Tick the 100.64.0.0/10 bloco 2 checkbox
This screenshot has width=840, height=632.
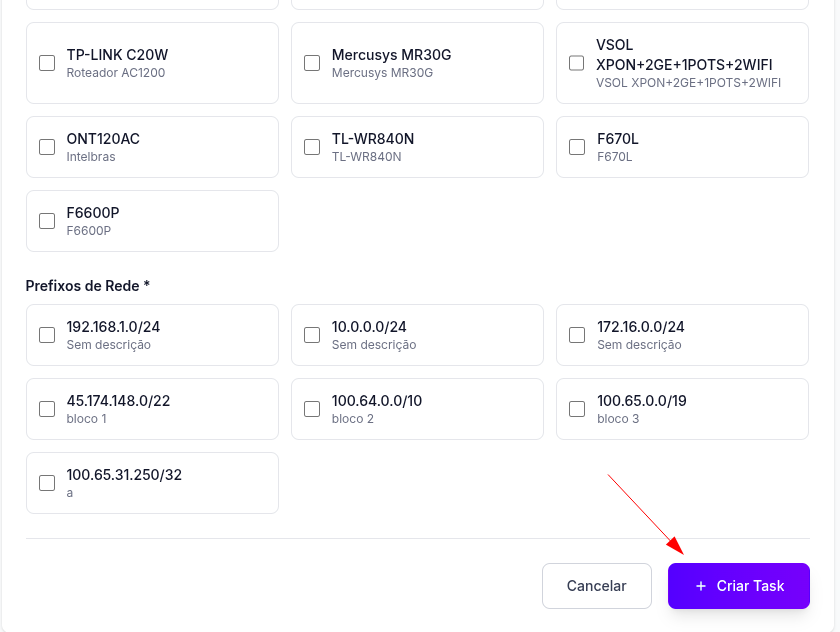click(312, 409)
